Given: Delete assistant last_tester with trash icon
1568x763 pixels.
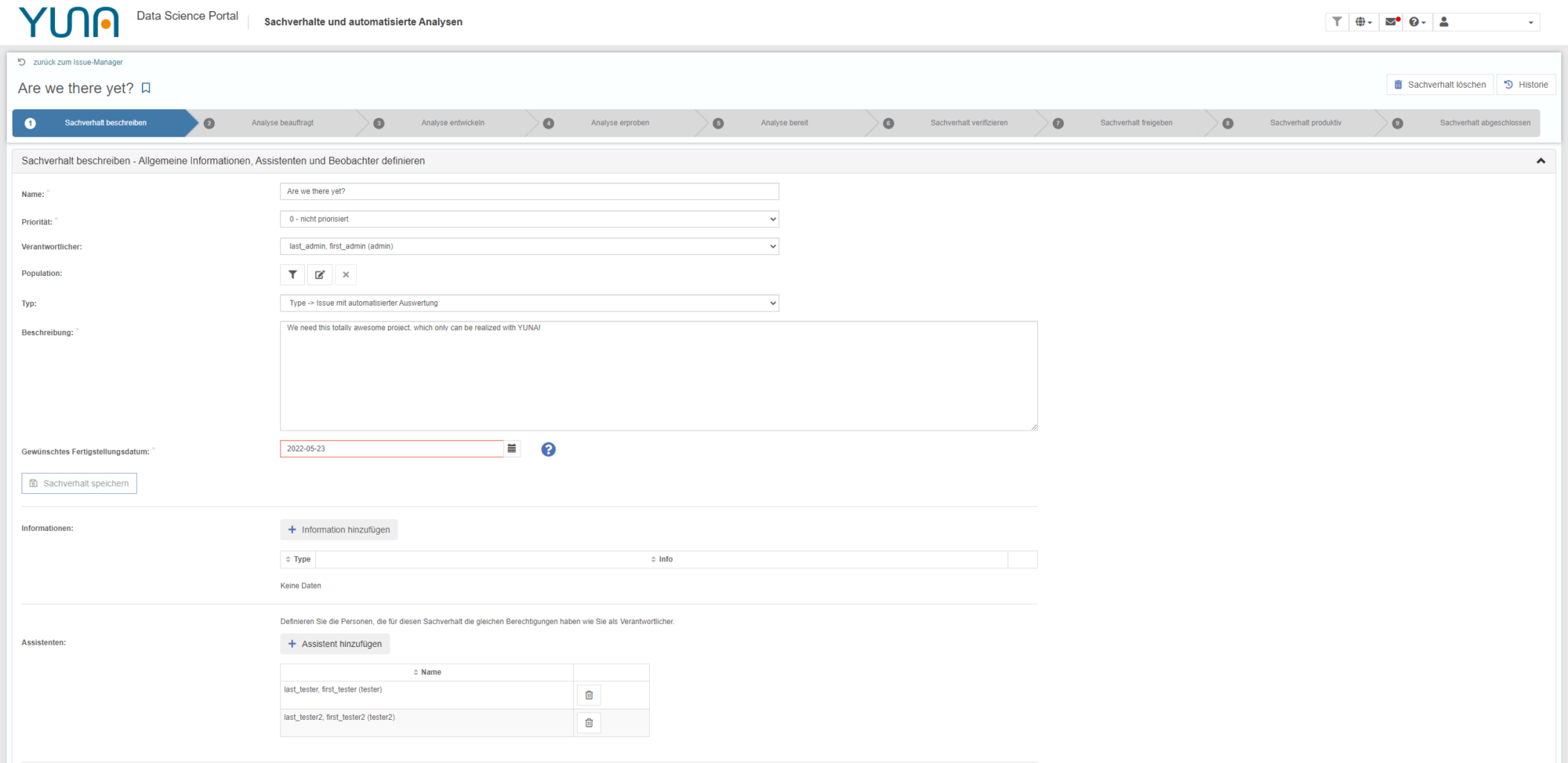Looking at the screenshot, I should (x=589, y=695).
